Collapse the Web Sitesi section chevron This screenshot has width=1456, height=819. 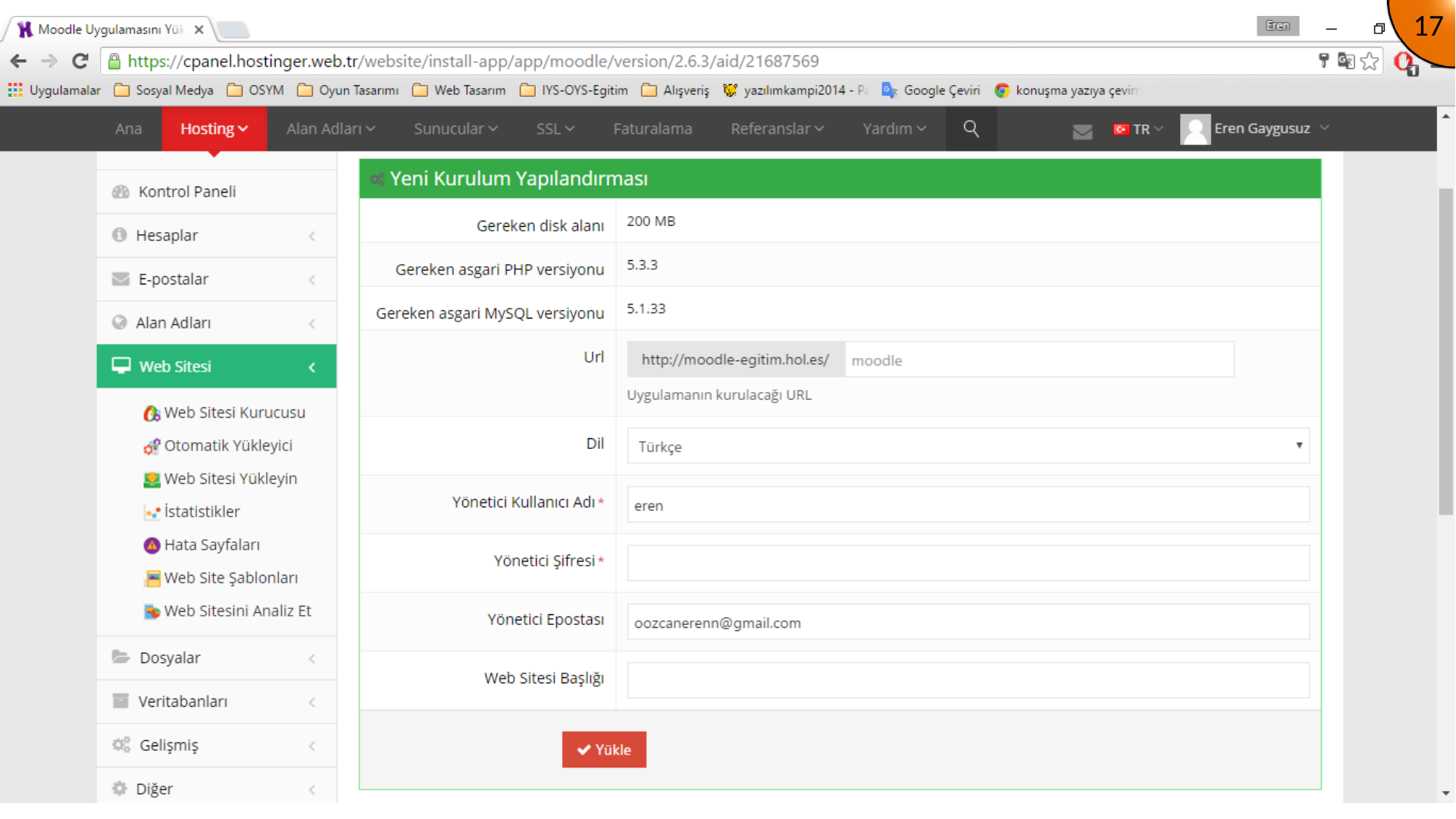pyautogui.click(x=312, y=367)
